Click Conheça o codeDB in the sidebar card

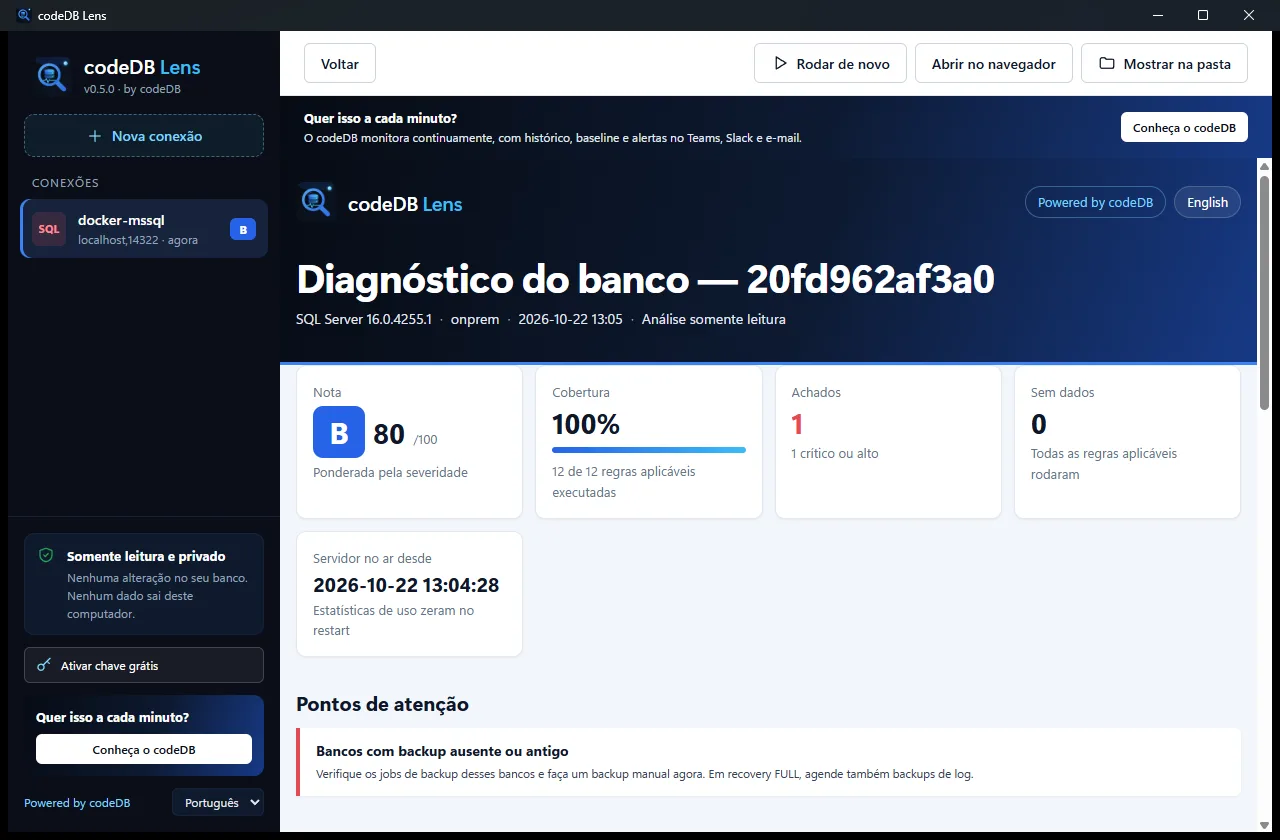tap(144, 749)
